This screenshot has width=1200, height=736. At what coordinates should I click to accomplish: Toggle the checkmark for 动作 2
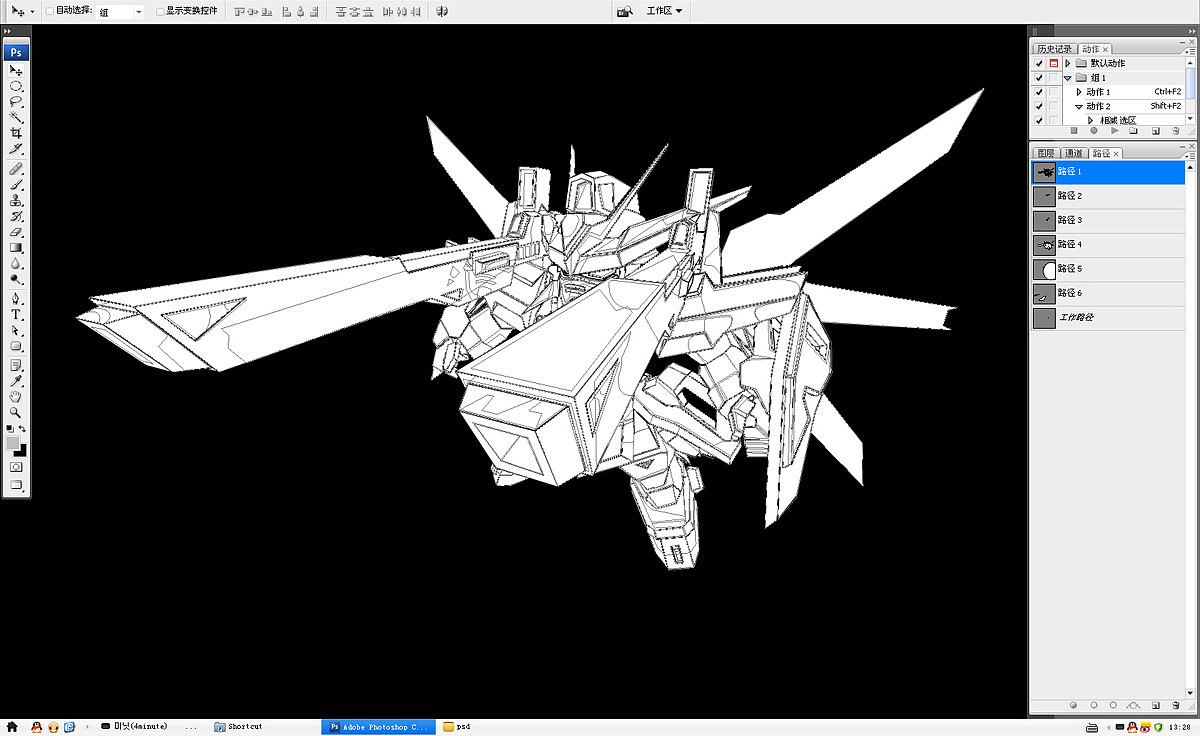tap(1040, 106)
